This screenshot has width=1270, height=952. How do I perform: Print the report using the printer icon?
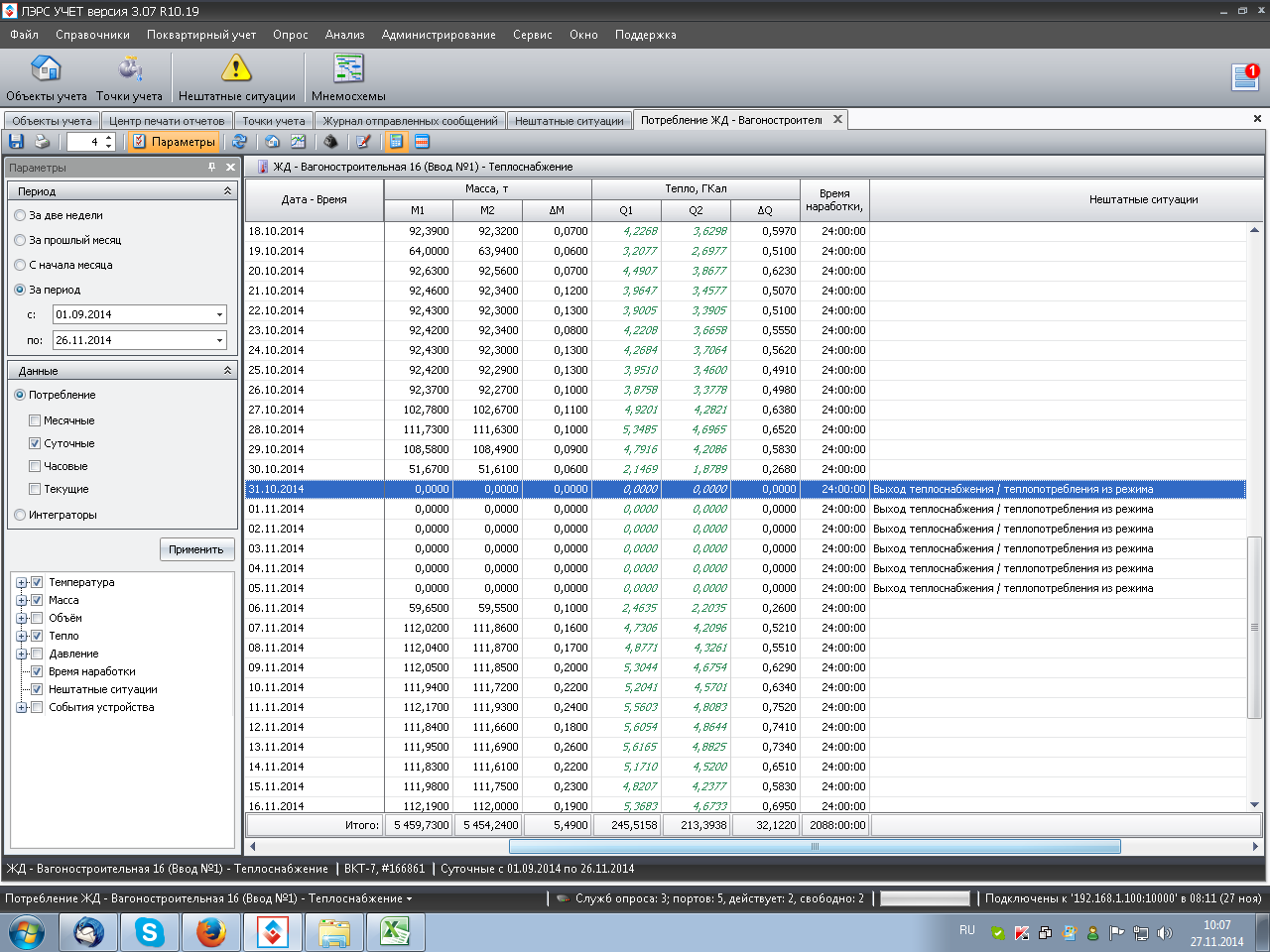pos(42,142)
